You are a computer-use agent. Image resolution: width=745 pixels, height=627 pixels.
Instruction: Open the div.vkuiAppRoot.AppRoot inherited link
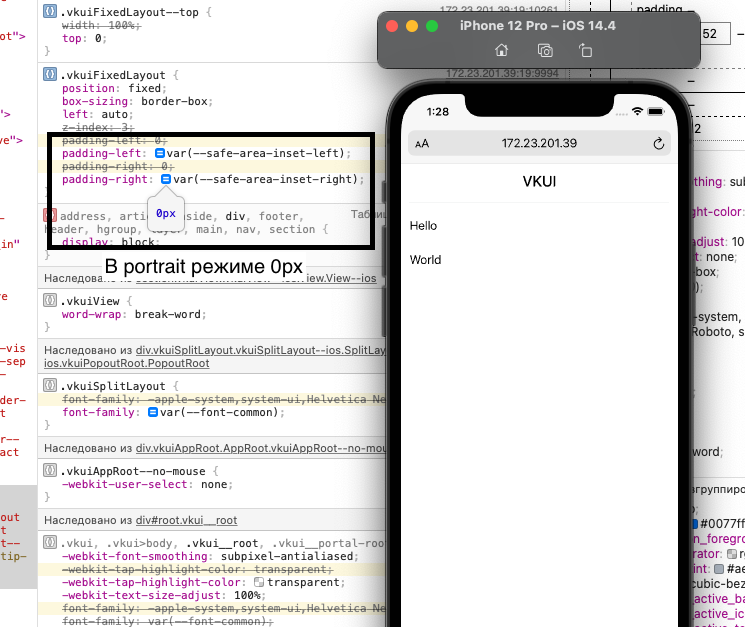pos(260,448)
